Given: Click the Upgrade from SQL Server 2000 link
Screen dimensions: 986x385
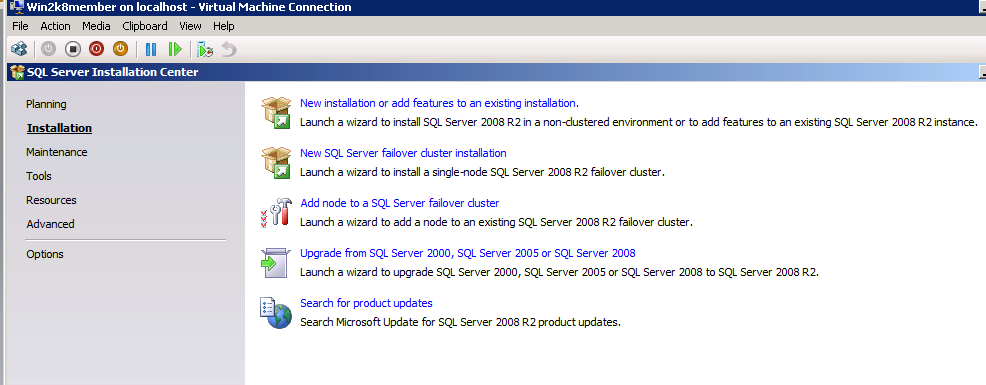Looking at the screenshot, I should (468, 253).
